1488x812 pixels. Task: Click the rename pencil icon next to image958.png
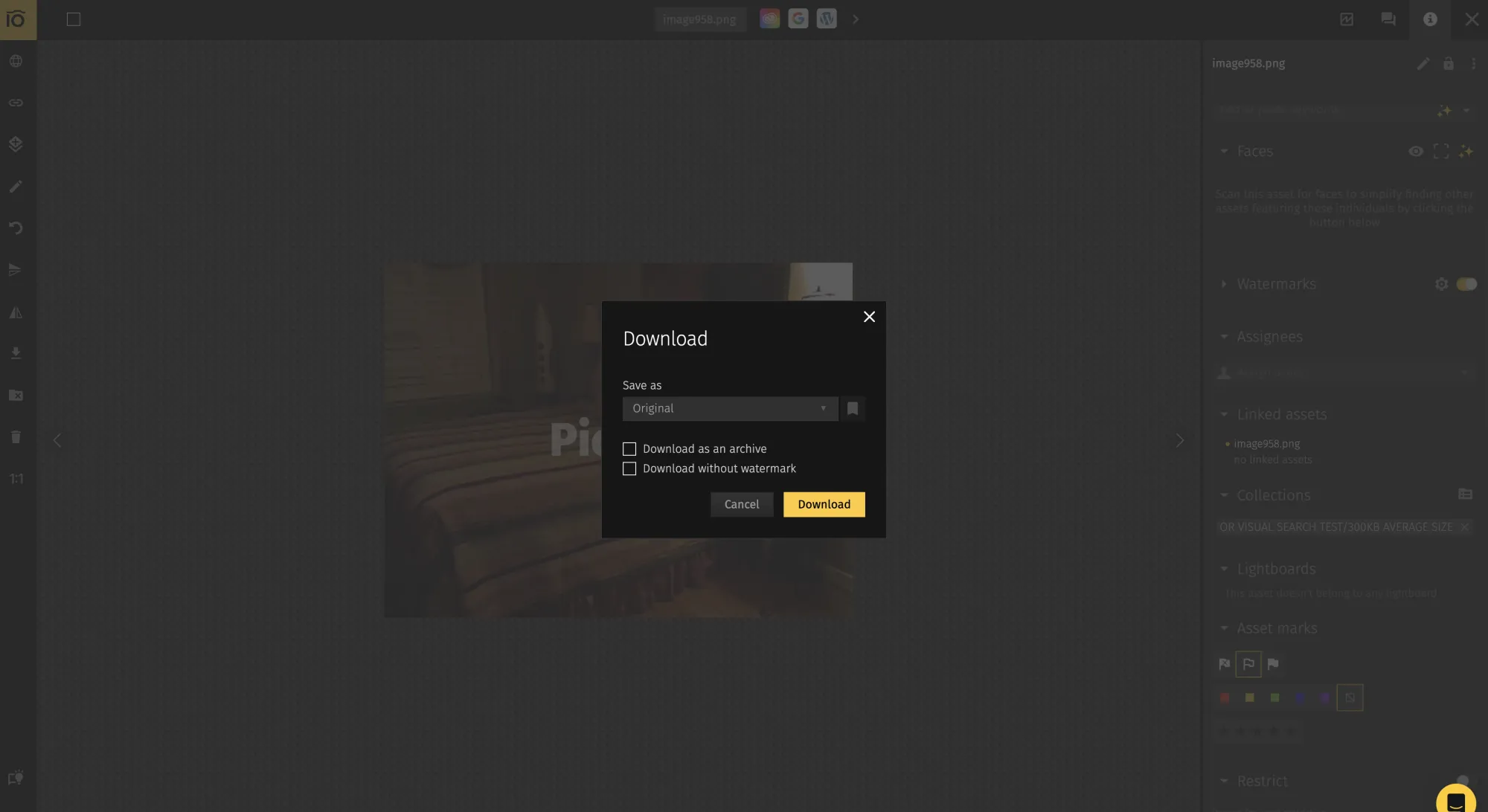tap(1423, 64)
